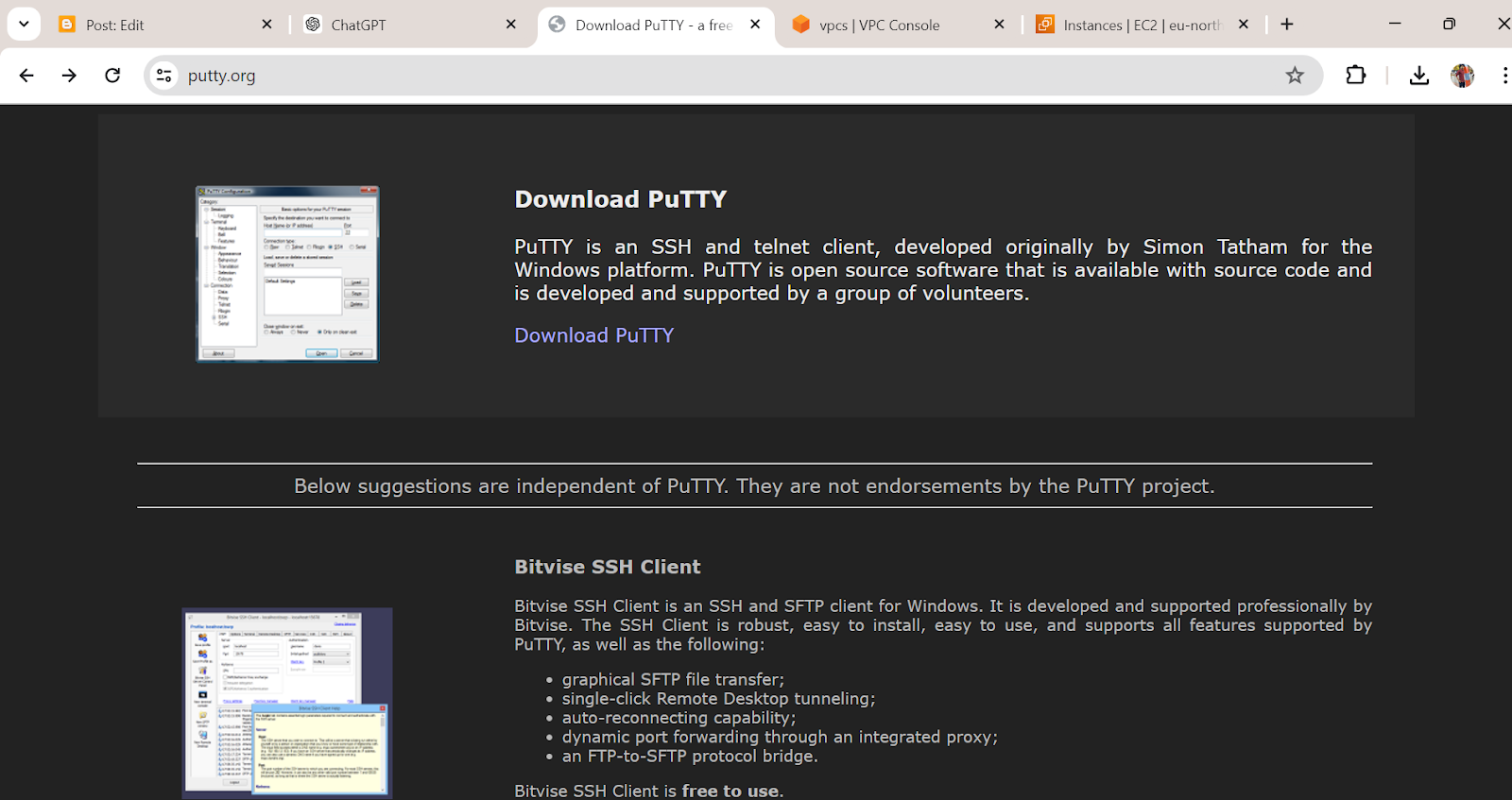Close the Instances EC2 tab
1512x800 pixels.
pyautogui.click(x=1244, y=25)
